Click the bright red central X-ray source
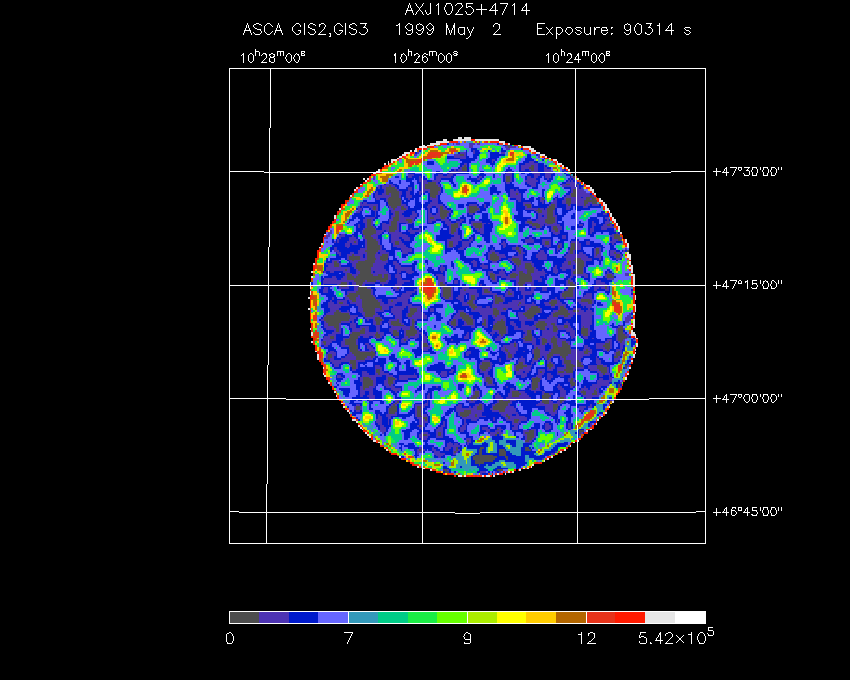This screenshot has height=680, width=850. (429, 288)
